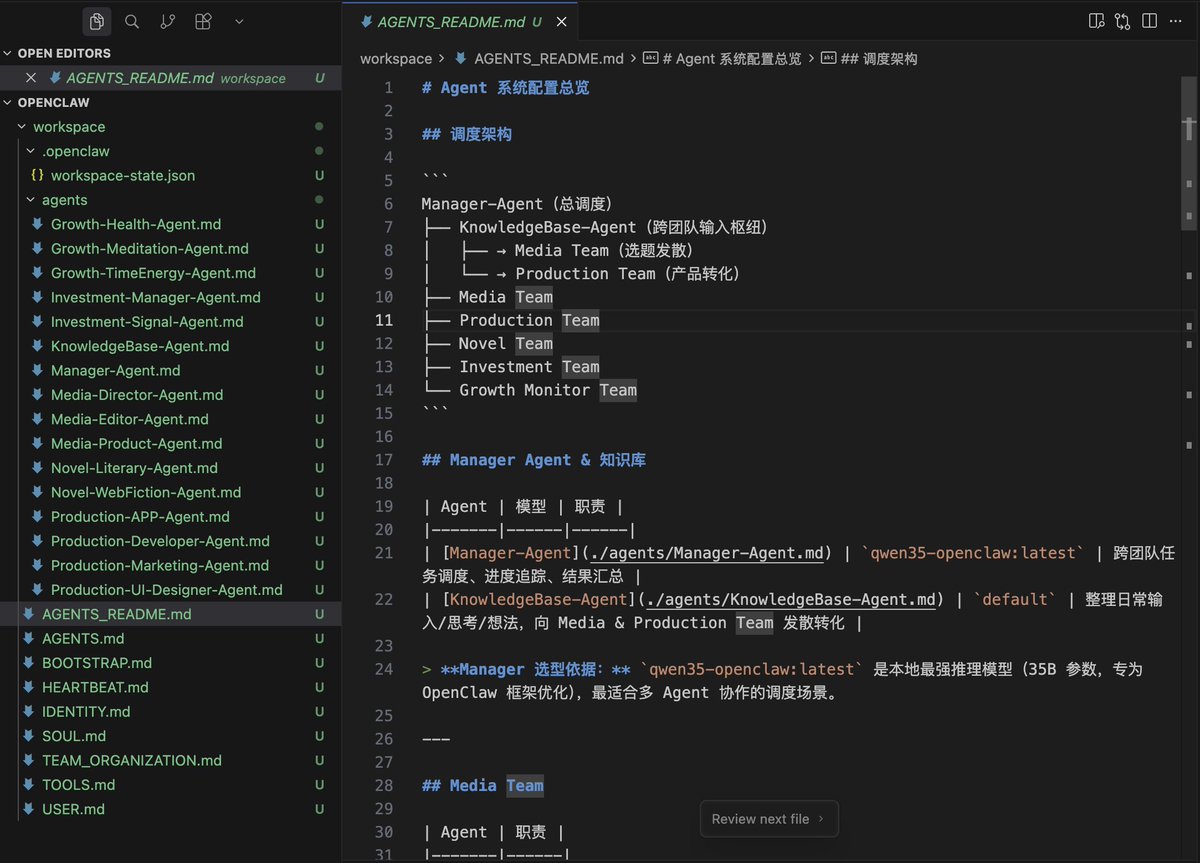This screenshot has height=863, width=1200.
Task: Open Production-APP-Agent.md
Action: (140, 516)
